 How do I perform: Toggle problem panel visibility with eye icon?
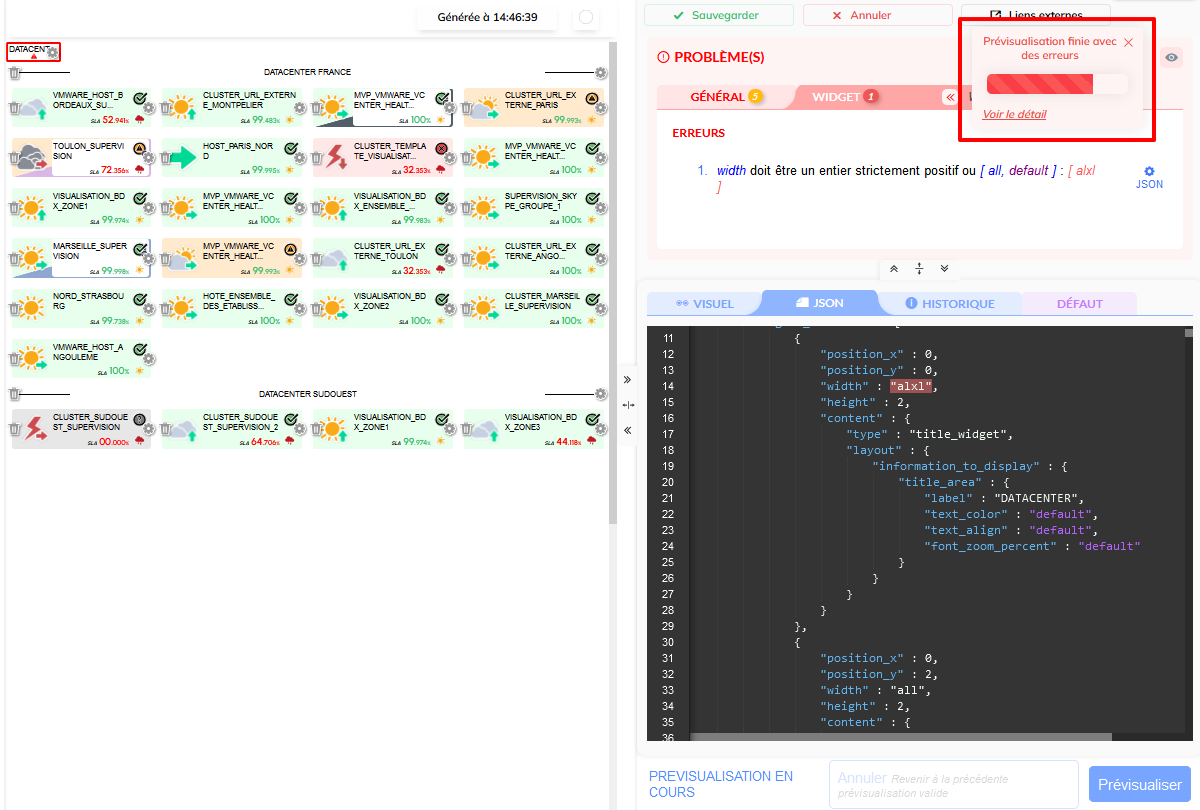1172,58
